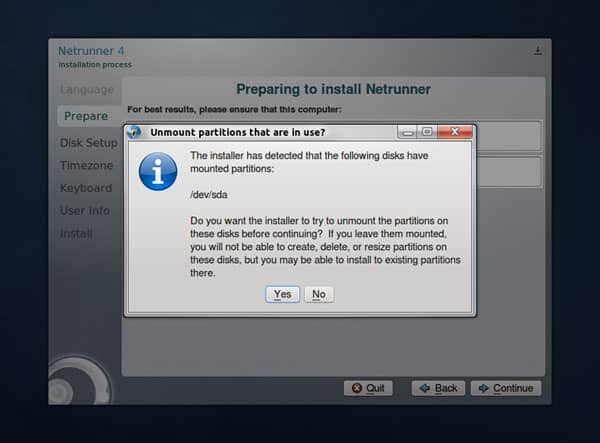This screenshot has width=600, height=443.
Task: Click the /dev/sda disk text
Action: point(209,195)
